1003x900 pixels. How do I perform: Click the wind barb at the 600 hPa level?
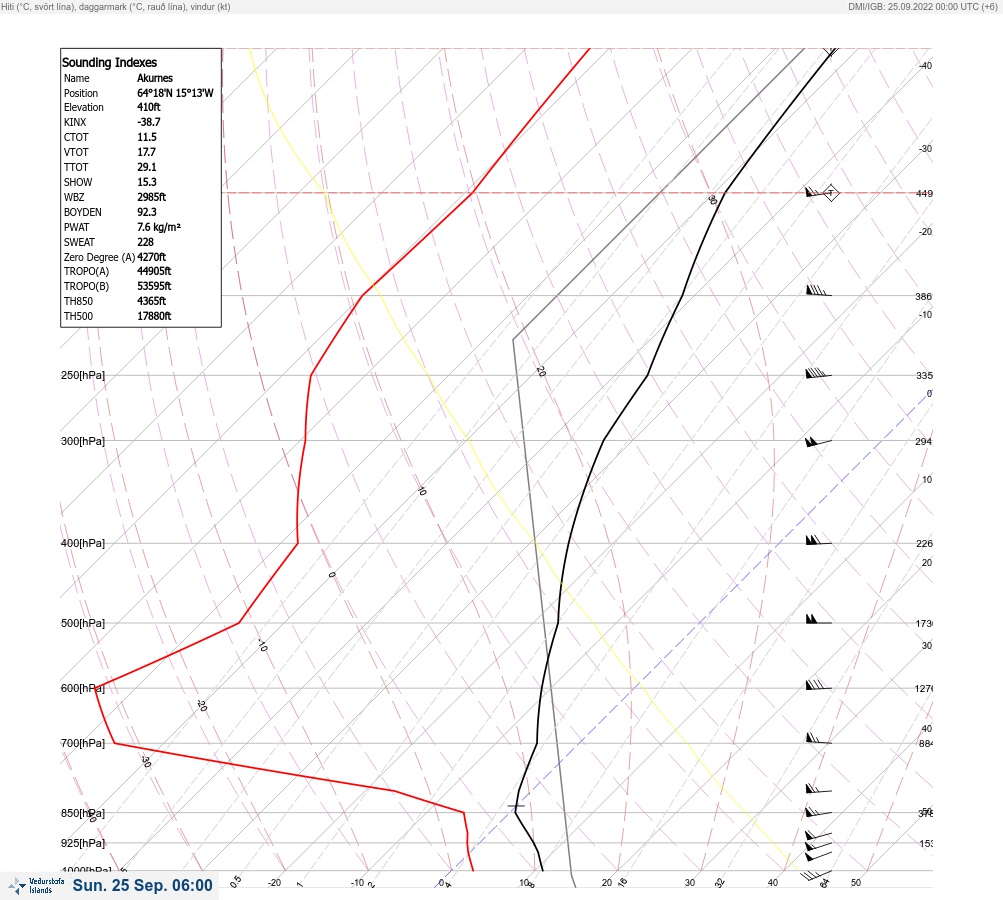click(818, 685)
